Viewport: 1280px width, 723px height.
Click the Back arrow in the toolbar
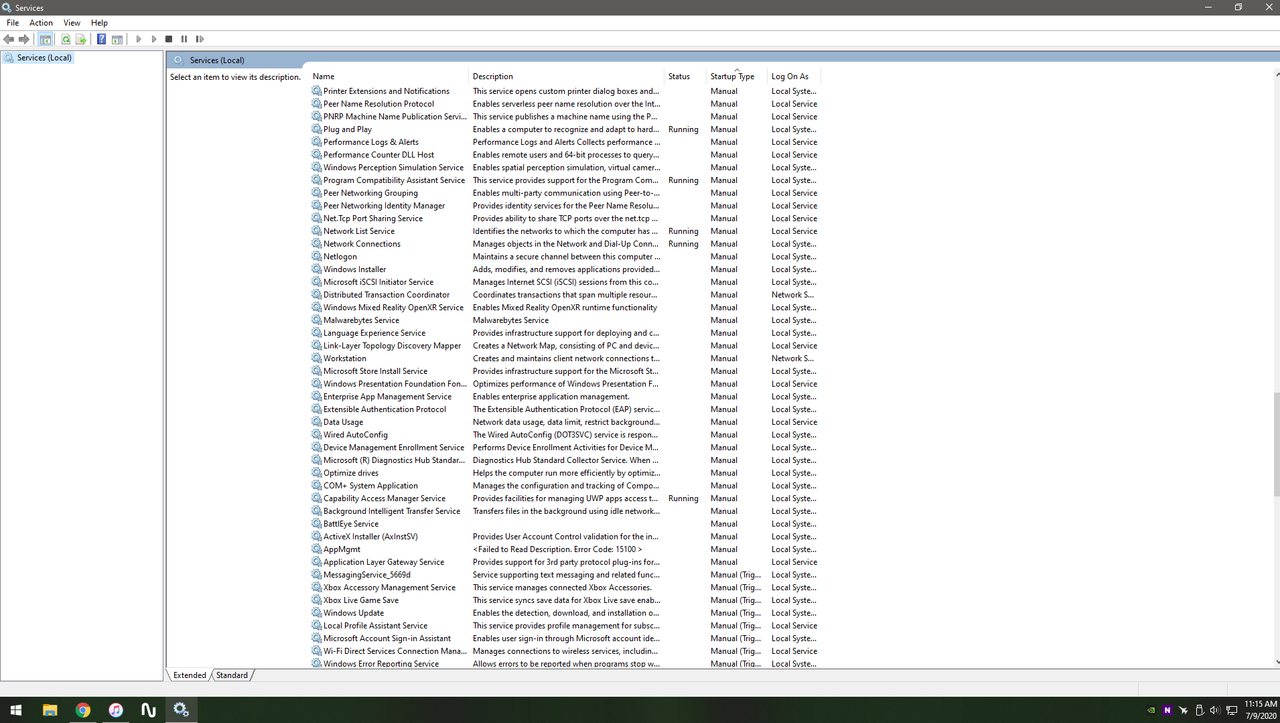click(x=9, y=39)
